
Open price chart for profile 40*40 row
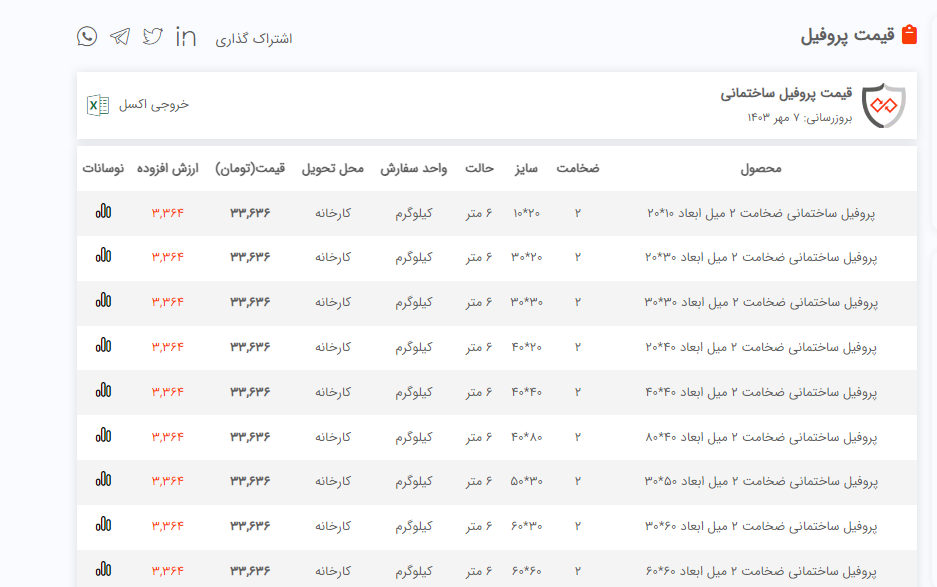pos(103,391)
